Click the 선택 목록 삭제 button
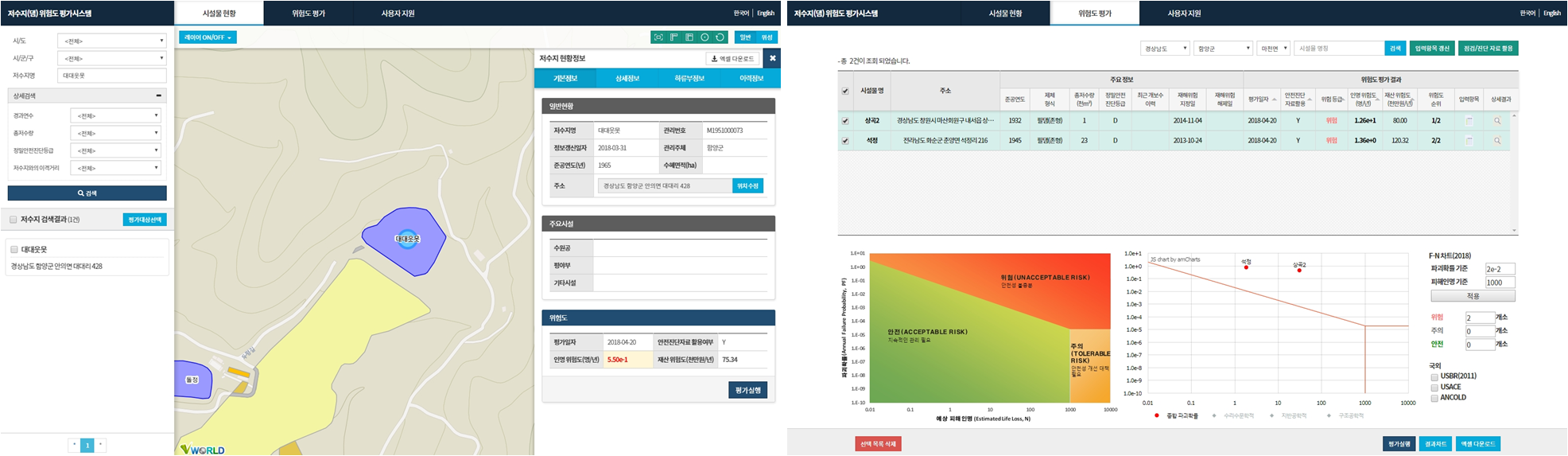This screenshot has height=456, width=1568. [879, 444]
